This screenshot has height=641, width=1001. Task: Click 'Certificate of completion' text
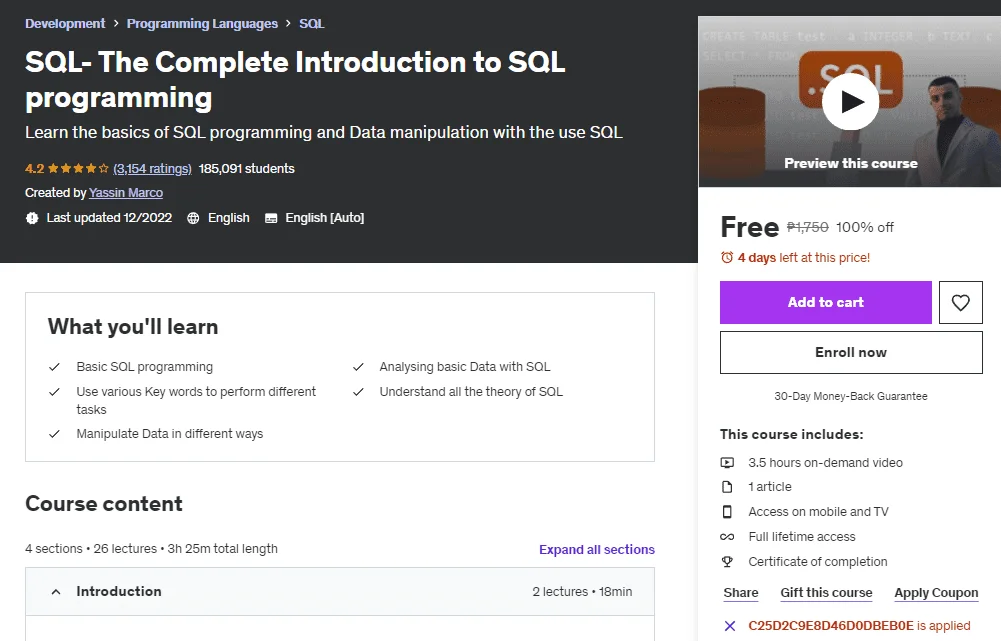click(x=818, y=561)
